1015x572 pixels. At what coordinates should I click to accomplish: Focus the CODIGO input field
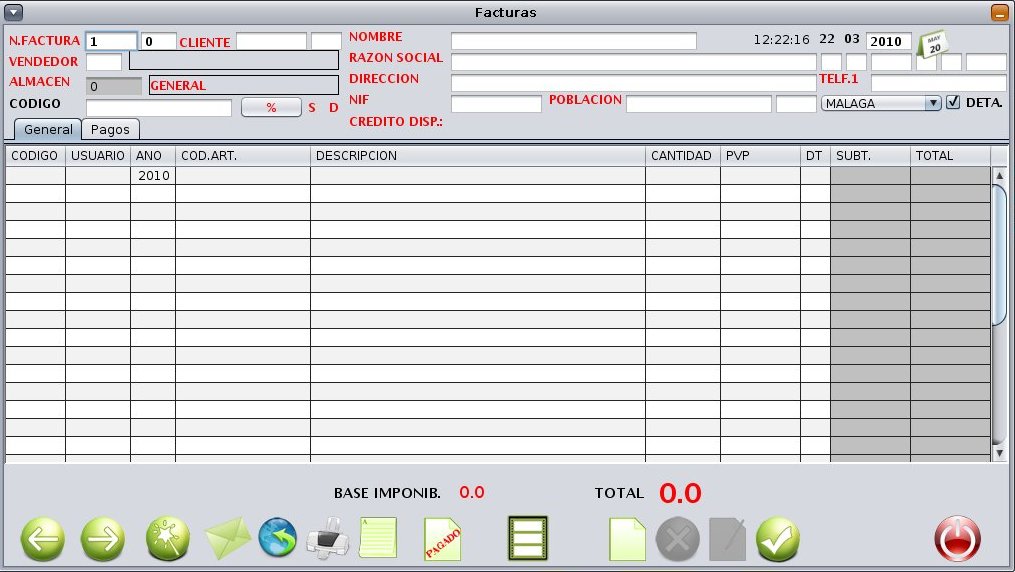pyautogui.click(x=159, y=107)
